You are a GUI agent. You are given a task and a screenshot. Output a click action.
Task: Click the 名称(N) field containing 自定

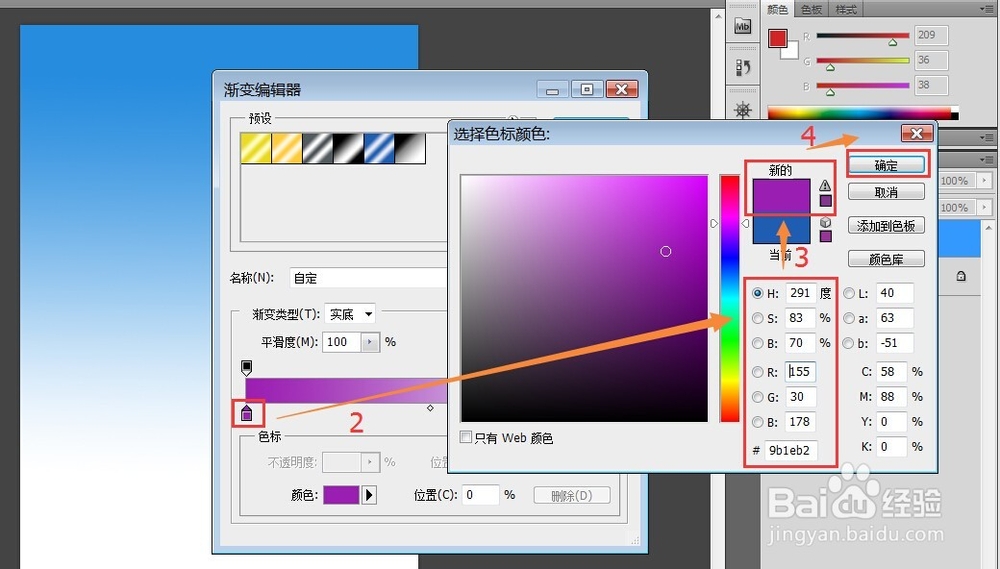pyautogui.click(x=369, y=278)
